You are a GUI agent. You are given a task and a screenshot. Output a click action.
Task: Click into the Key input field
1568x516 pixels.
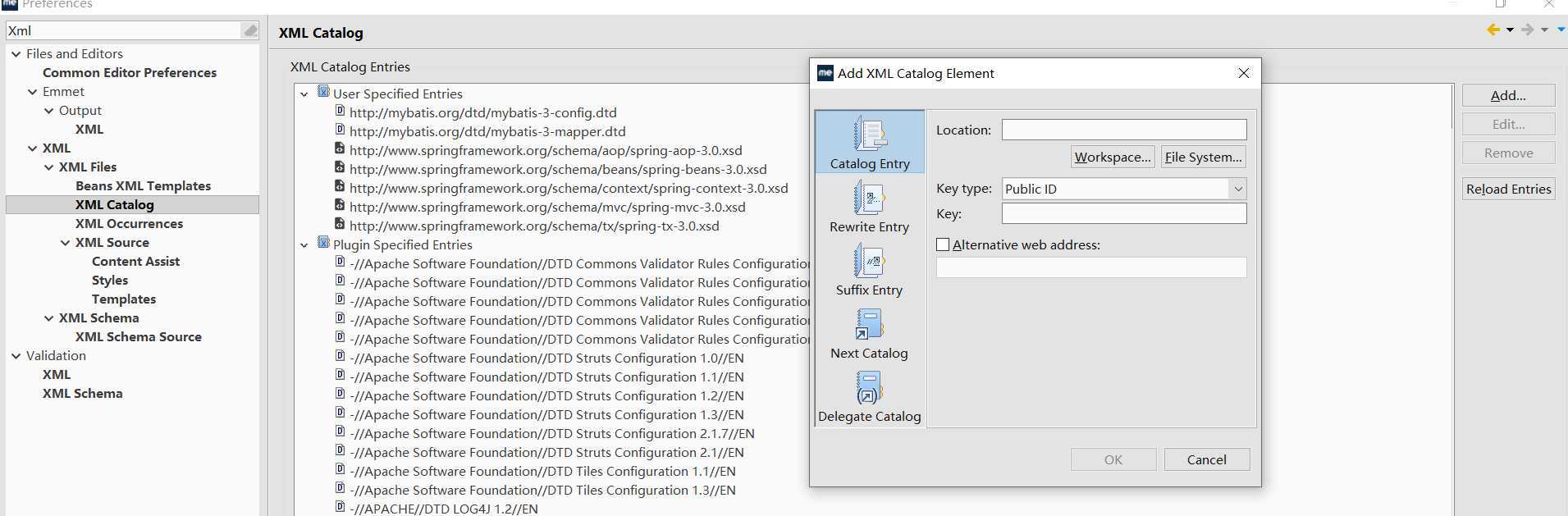[1124, 213]
